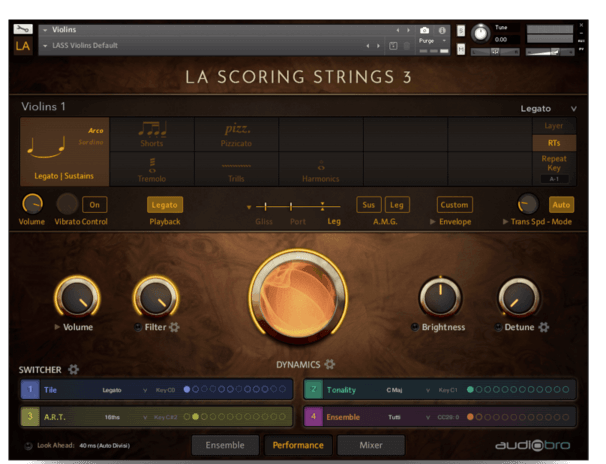Image resolution: width=606 pixels, height=464 pixels.
Task: Switch to the Performance tab
Action: pos(298,445)
